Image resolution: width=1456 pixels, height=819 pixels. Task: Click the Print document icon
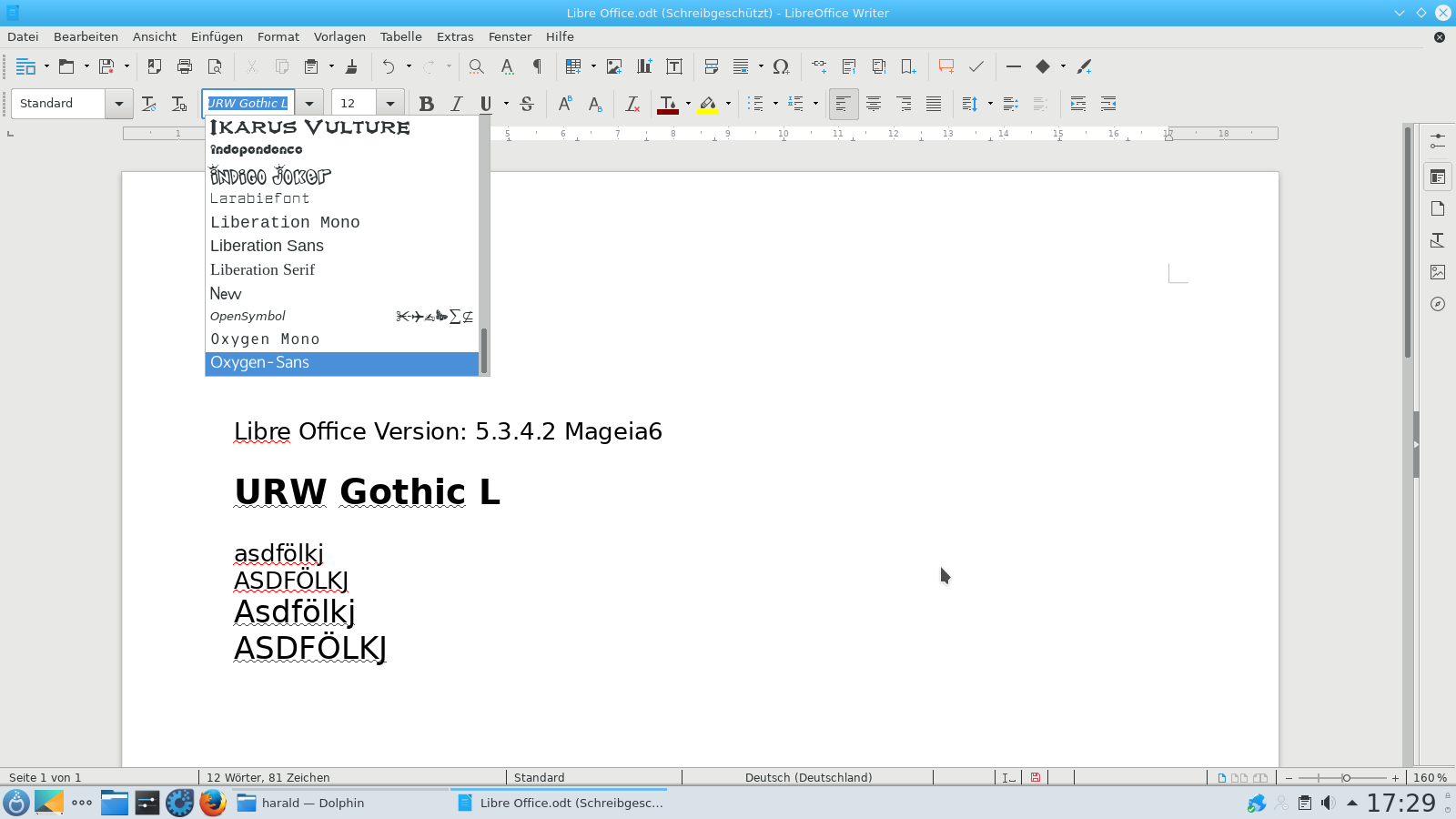tap(185, 66)
